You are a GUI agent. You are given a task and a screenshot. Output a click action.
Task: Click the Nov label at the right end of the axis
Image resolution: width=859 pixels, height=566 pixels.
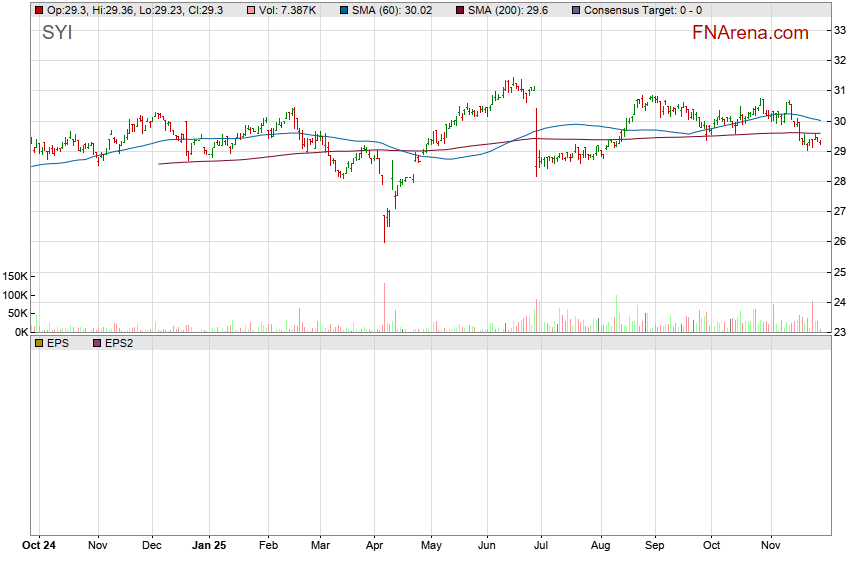768,546
